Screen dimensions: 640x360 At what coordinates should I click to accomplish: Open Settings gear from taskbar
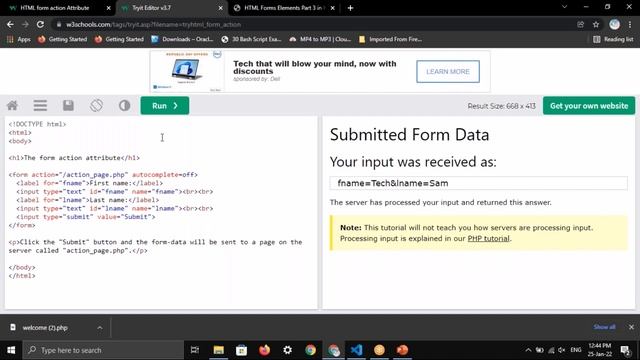287,350
